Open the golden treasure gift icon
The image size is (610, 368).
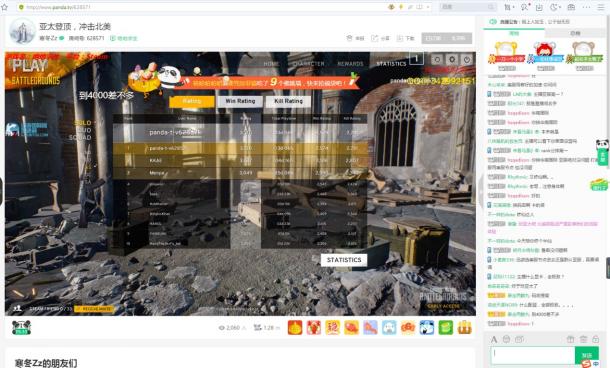464,328
